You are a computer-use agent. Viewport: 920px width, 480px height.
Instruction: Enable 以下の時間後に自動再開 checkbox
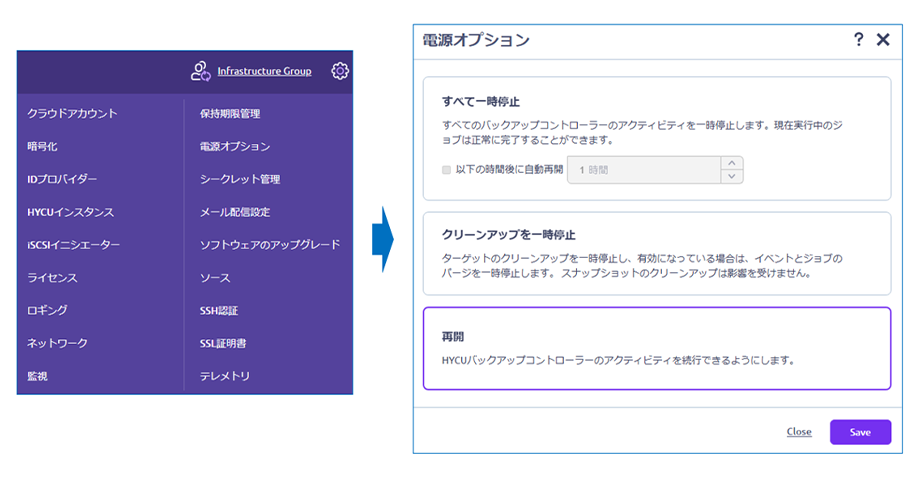447,170
